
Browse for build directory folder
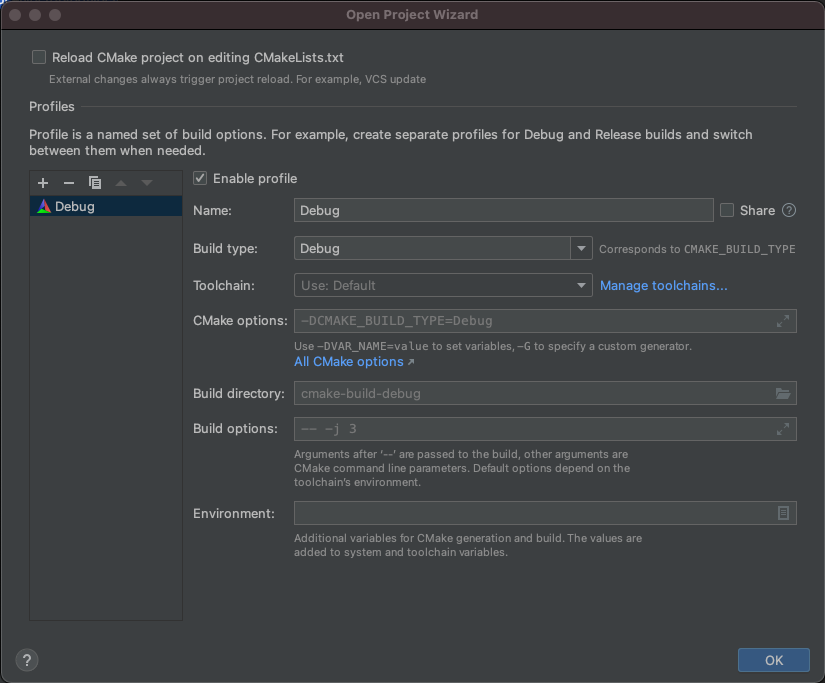click(x=783, y=394)
